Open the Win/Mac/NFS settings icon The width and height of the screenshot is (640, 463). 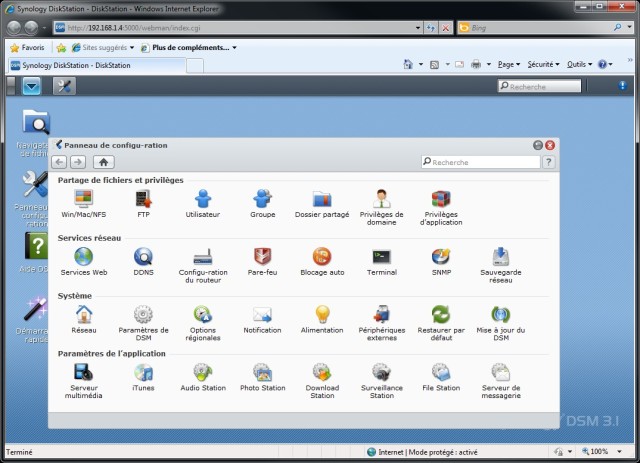[84, 199]
